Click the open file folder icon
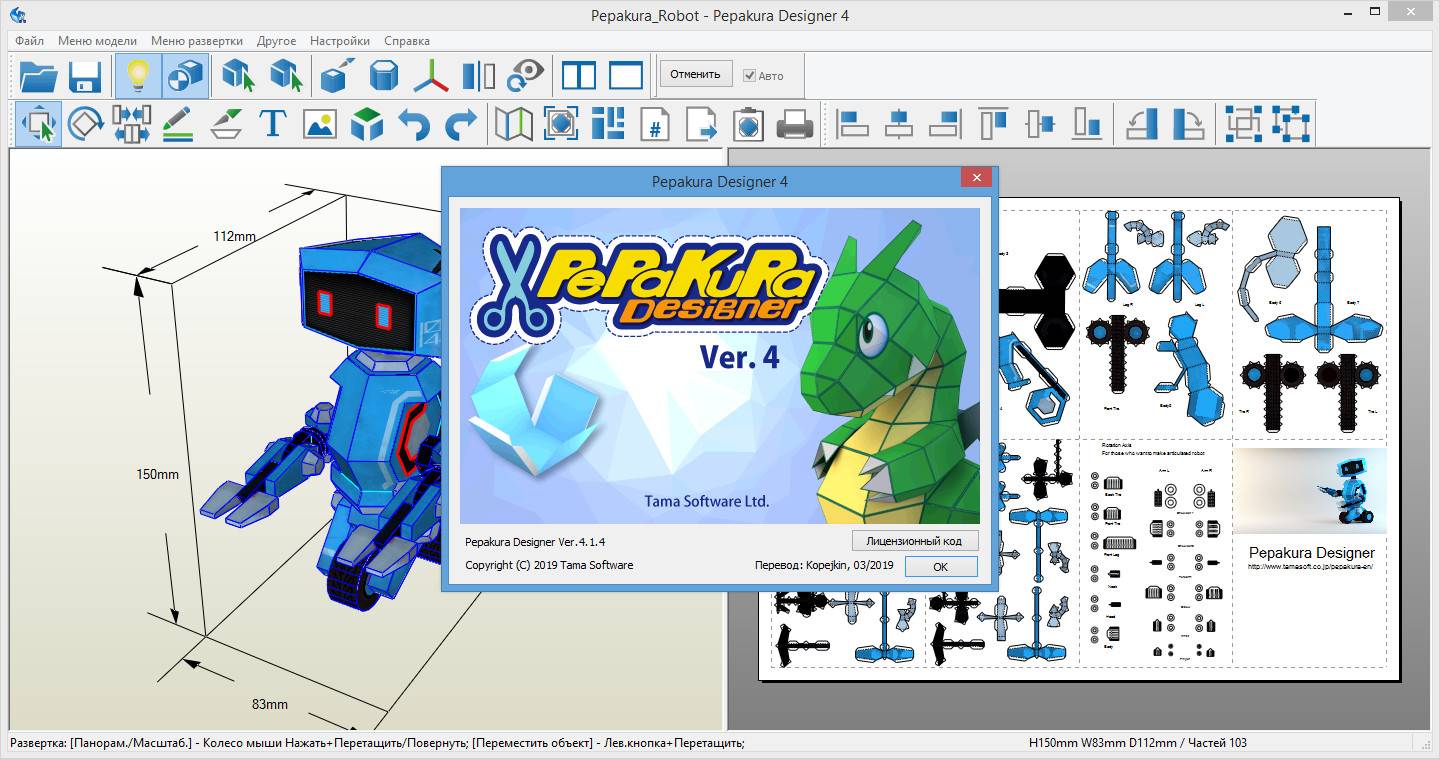This screenshot has height=759, width=1440. [39, 76]
